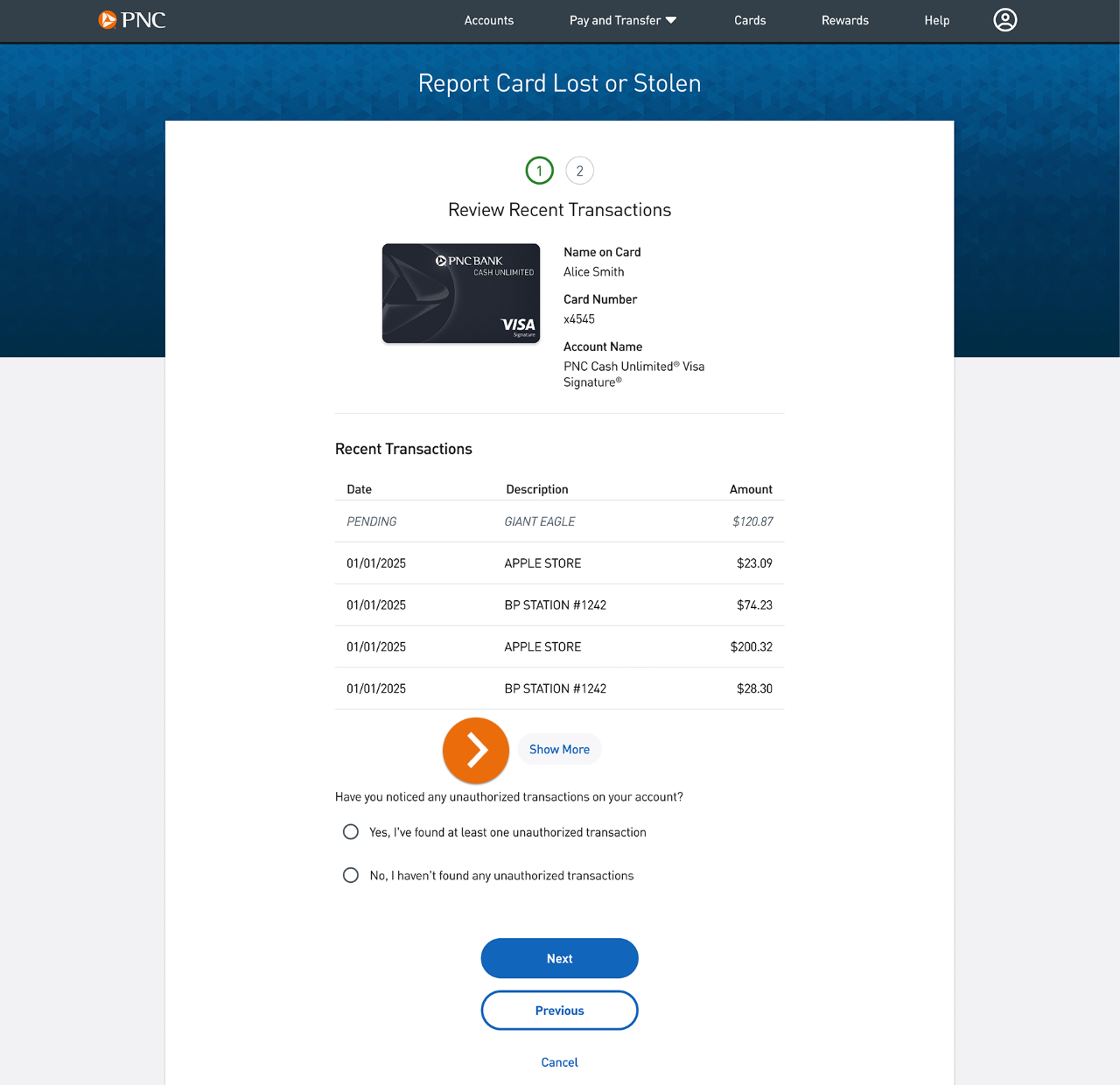Open the Accounts menu
This screenshot has width=1120, height=1085.
click(x=489, y=20)
